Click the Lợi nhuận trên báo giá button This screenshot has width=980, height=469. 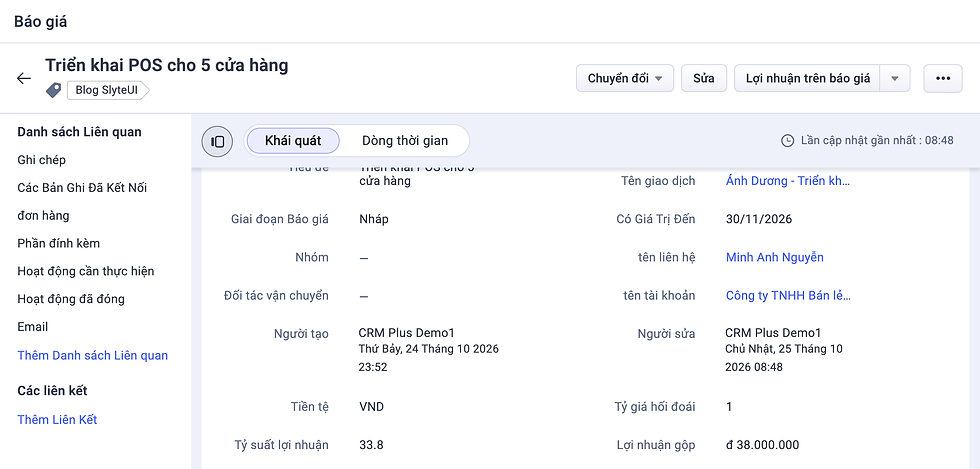pyautogui.click(x=807, y=78)
